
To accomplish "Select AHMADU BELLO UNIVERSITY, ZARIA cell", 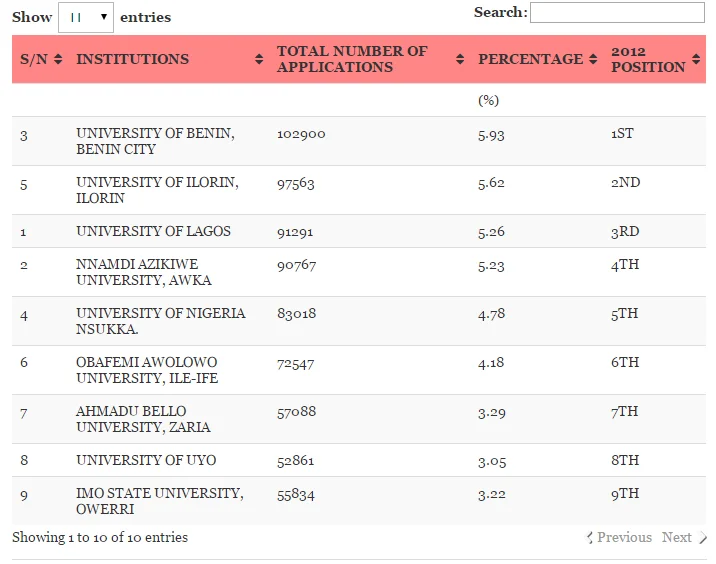I will coord(143,419).
